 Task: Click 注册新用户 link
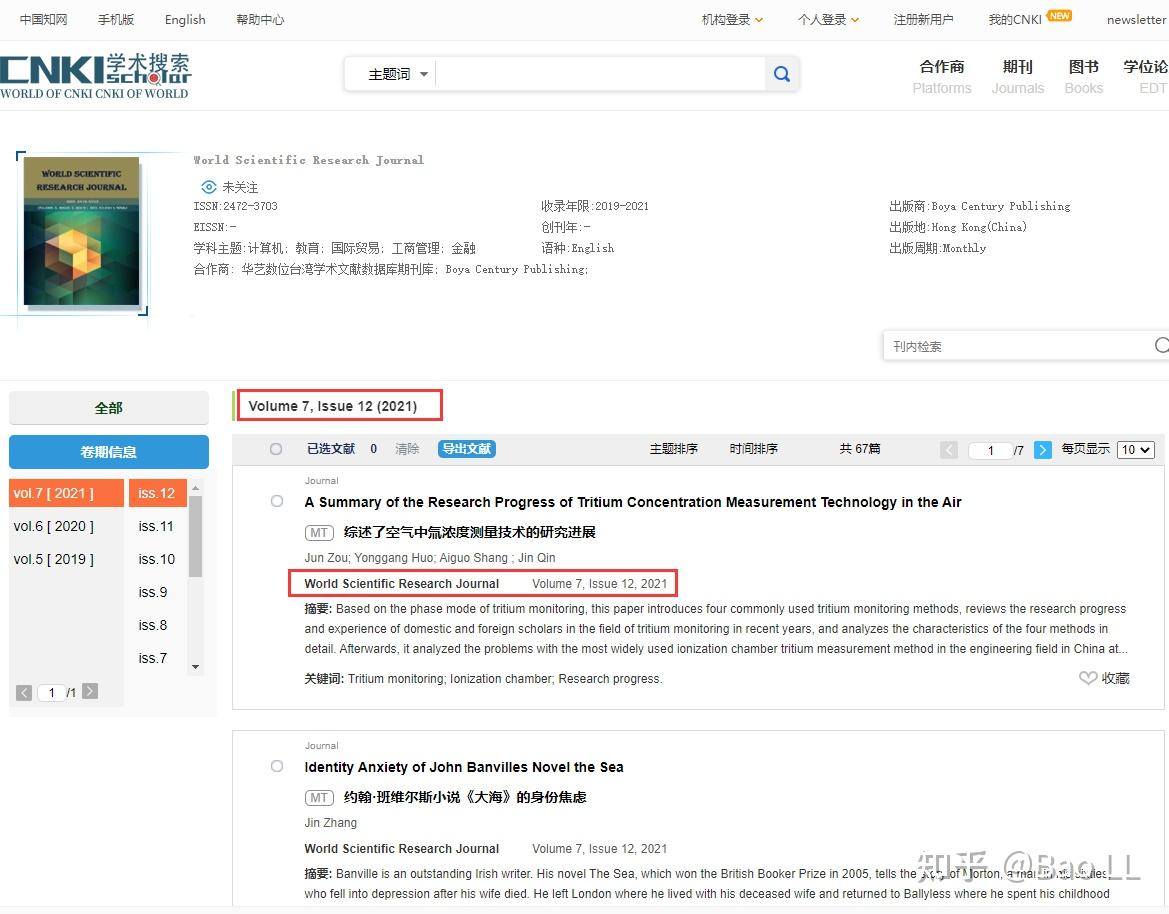[x=923, y=19]
